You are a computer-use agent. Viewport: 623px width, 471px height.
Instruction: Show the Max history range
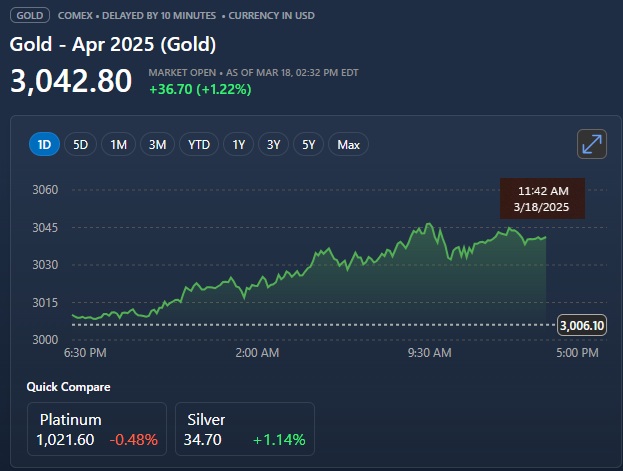(x=348, y=145)
